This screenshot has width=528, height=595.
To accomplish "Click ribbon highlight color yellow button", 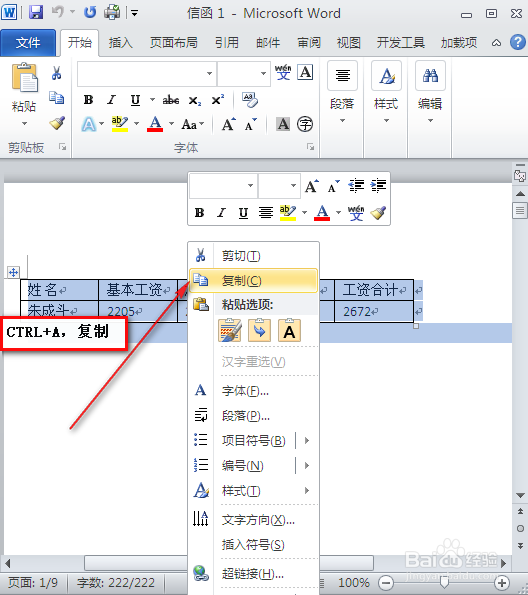I will click(120, 124).
